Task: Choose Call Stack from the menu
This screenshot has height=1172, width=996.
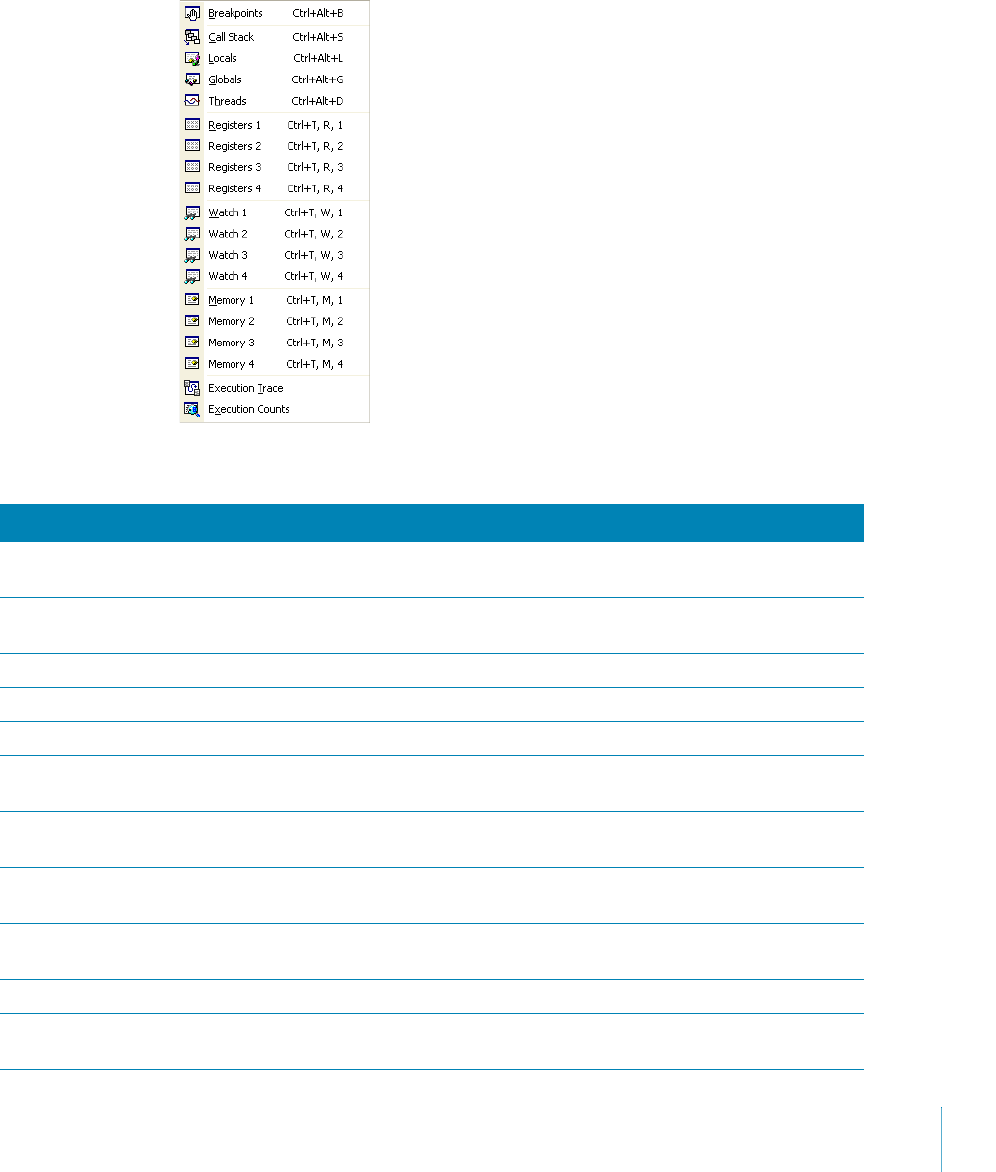Action: pos(275,37)
